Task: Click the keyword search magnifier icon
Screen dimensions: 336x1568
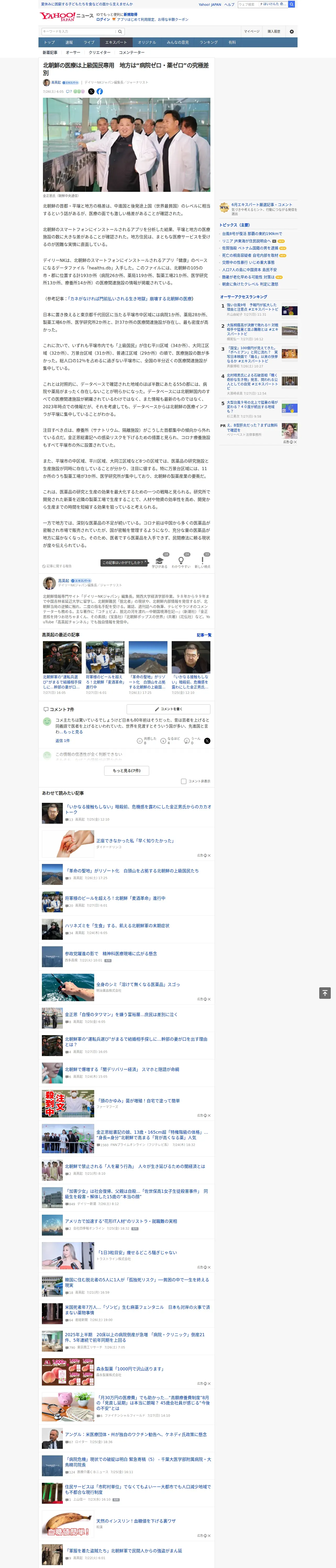Action: 120,32
